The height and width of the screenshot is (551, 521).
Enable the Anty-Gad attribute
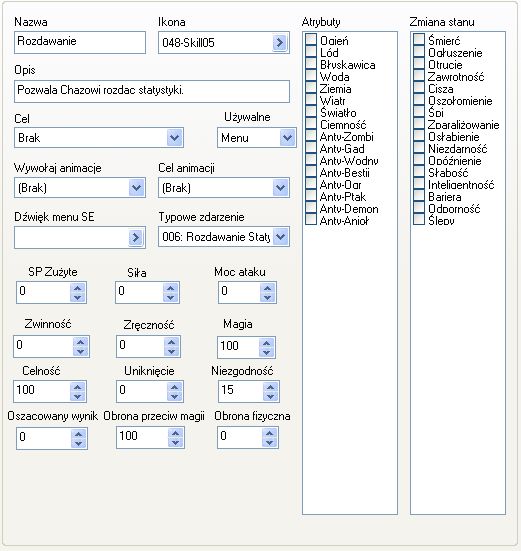click(311, 147)
